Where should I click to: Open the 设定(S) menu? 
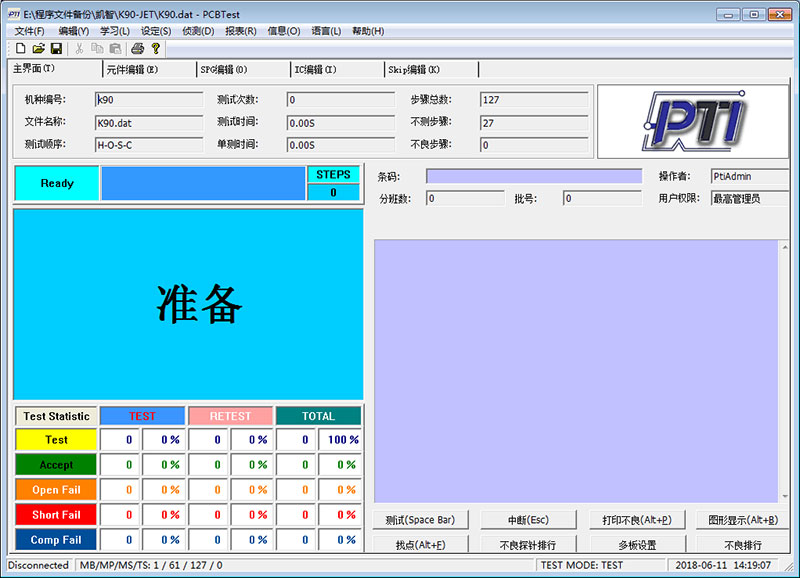pos(155,31)
